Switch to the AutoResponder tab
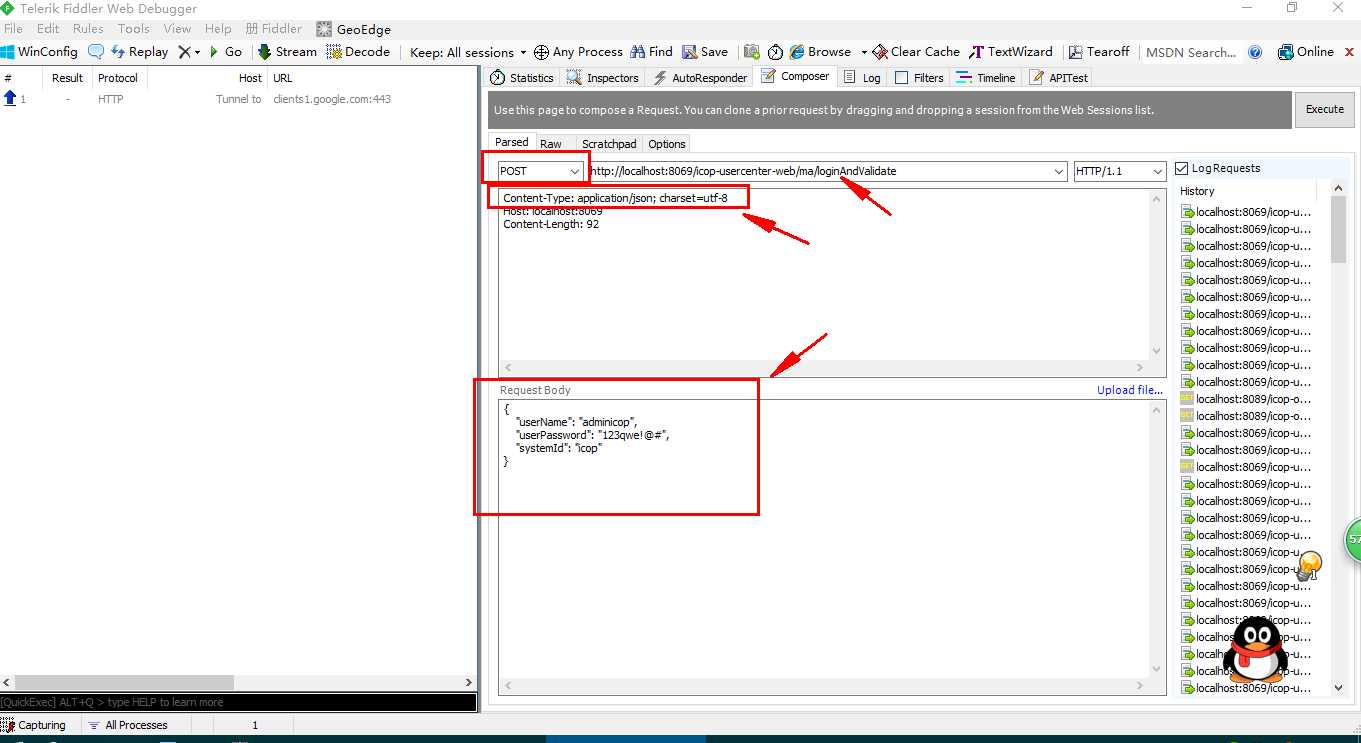 (700, 77)
